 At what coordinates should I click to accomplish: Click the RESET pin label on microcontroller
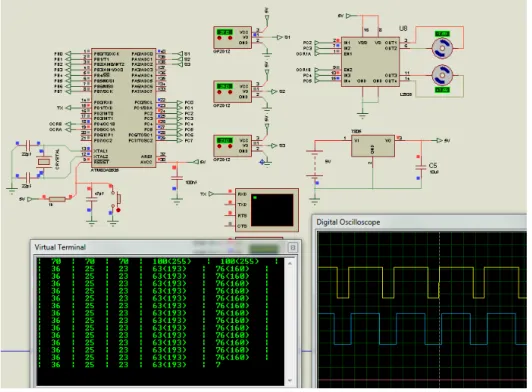click(x=101, y=162)
